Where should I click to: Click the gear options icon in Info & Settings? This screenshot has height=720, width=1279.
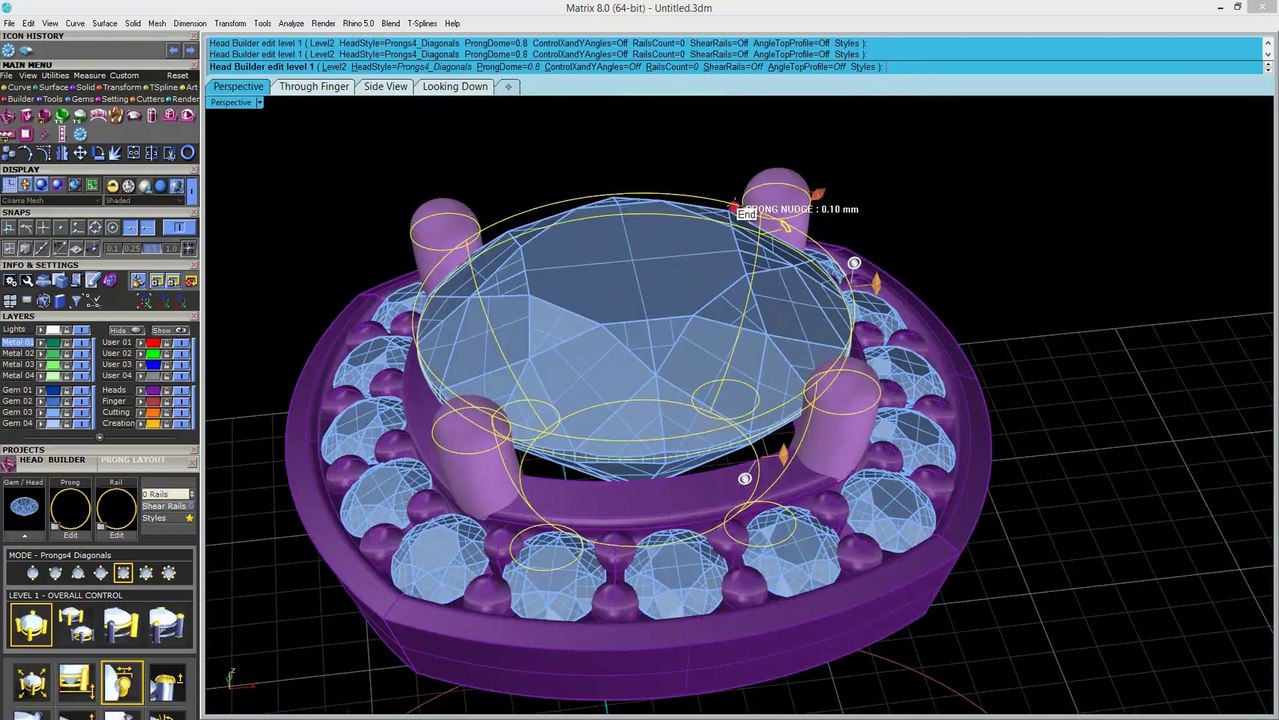[9, 279]
